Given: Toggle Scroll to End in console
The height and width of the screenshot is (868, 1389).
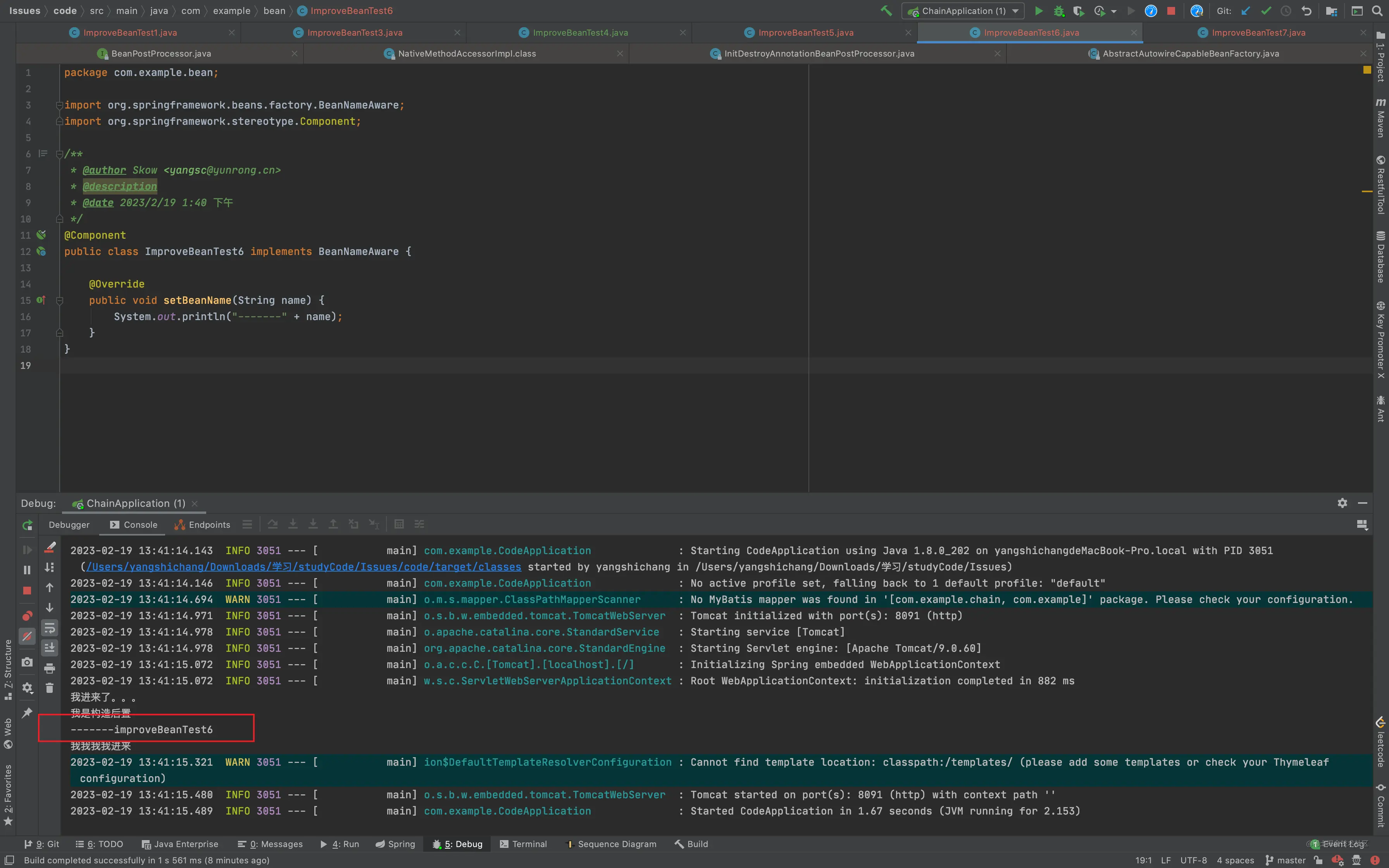Looking at the screenshot, I should [50, 648].
